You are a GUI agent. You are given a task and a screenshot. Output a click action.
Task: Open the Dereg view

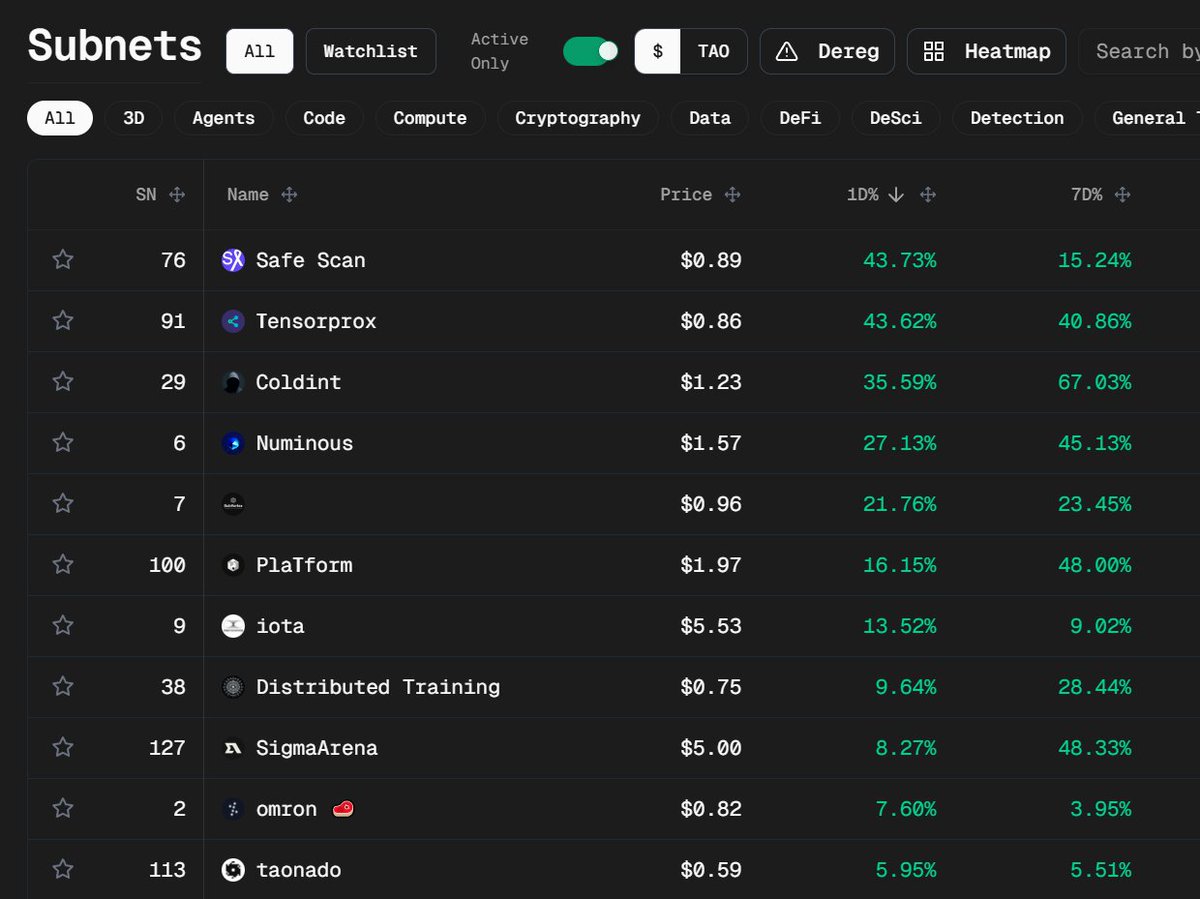click(x=827, y=51)
